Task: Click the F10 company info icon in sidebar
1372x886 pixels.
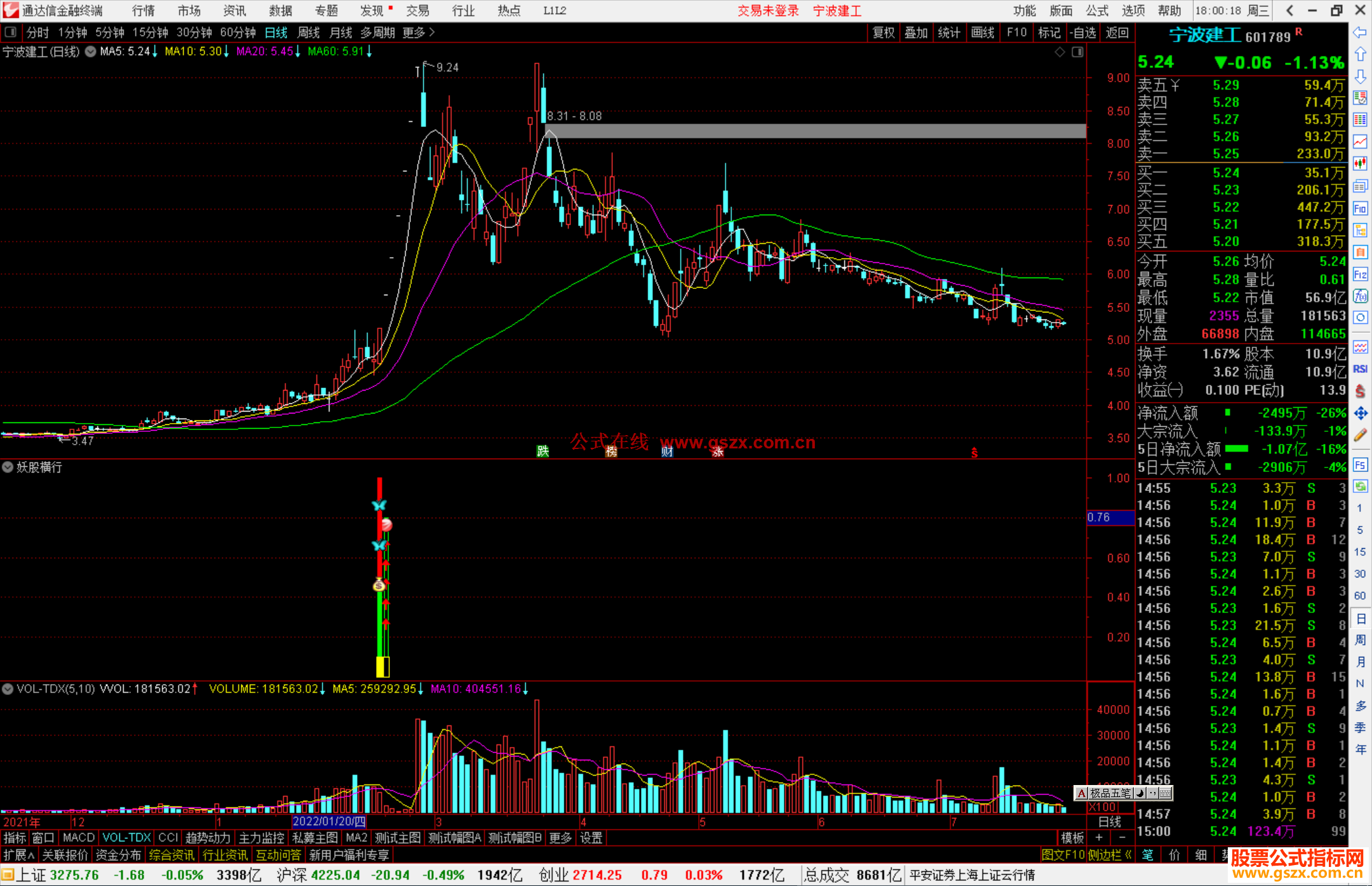Action: point(1360,208)
